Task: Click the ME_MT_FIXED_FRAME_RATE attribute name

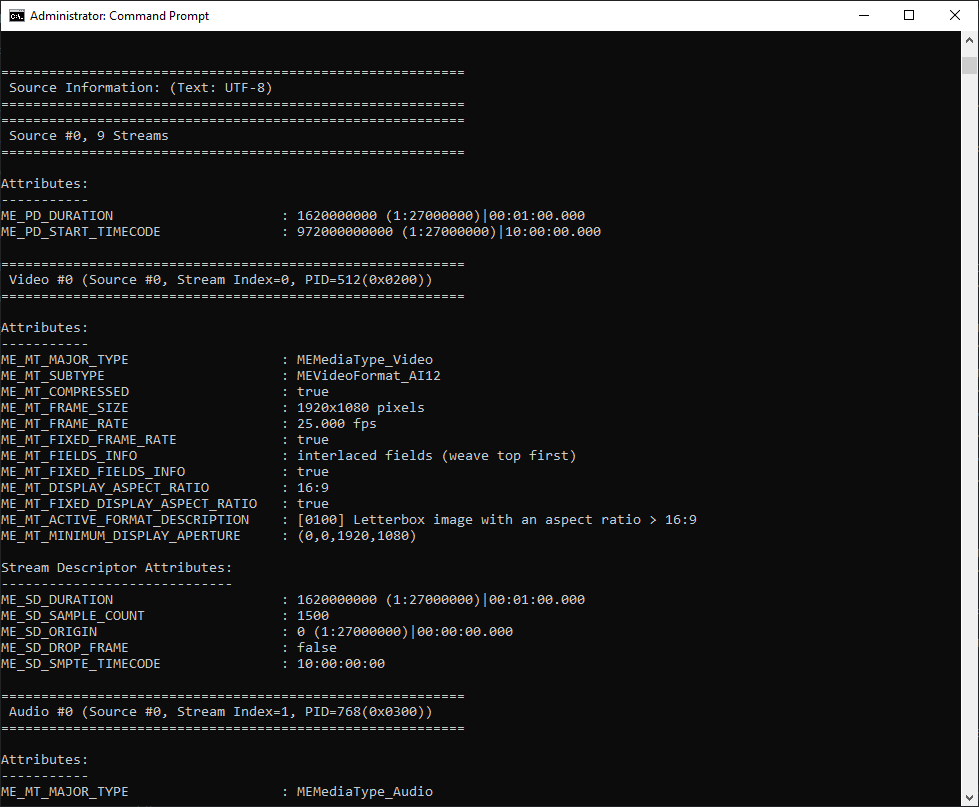Action: click(x=89, y=440)
